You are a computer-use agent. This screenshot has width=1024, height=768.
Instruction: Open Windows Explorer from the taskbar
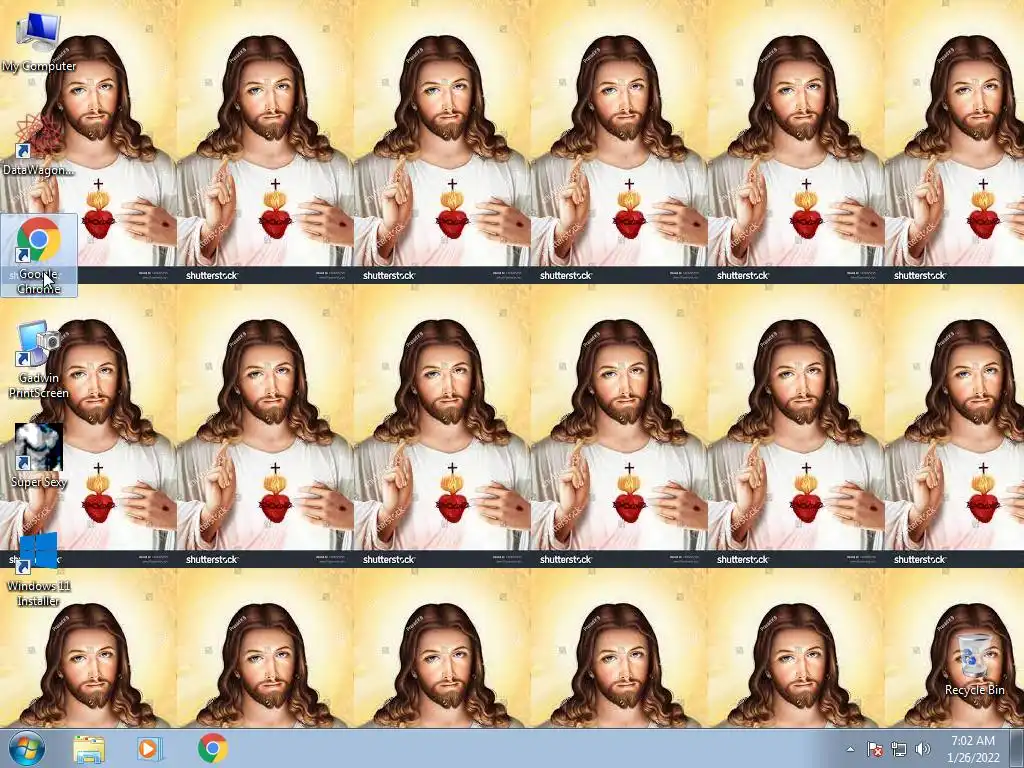click(x=89, y=748)
